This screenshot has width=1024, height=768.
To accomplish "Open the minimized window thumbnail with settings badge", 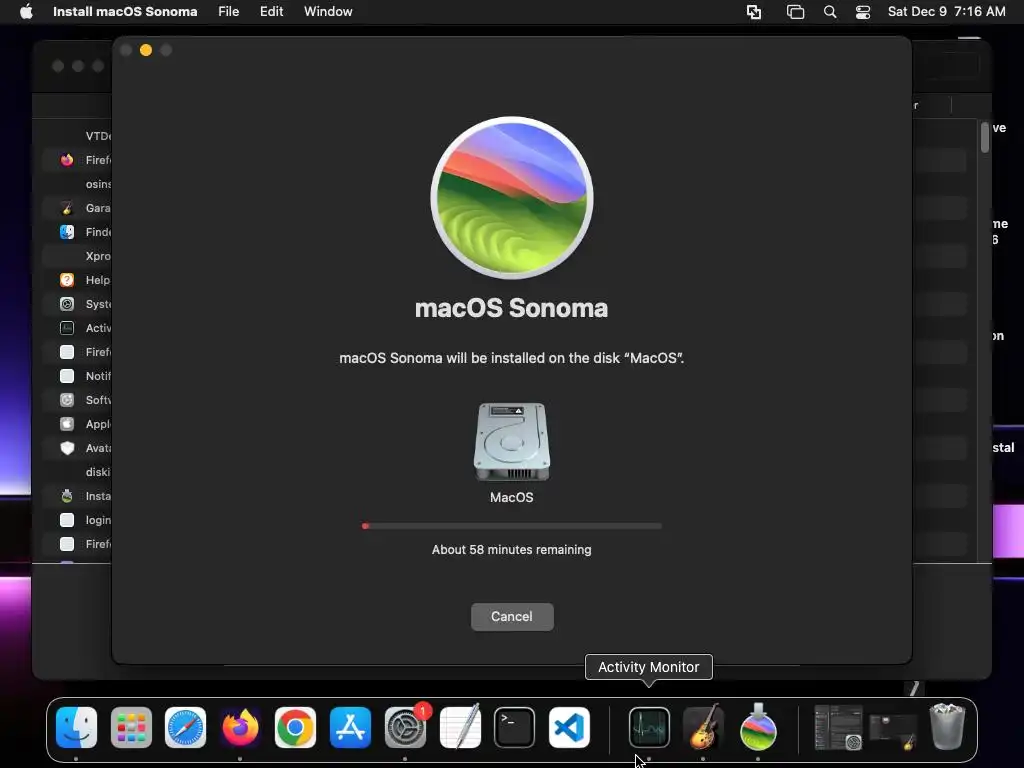I will click(x=839, y=727).
